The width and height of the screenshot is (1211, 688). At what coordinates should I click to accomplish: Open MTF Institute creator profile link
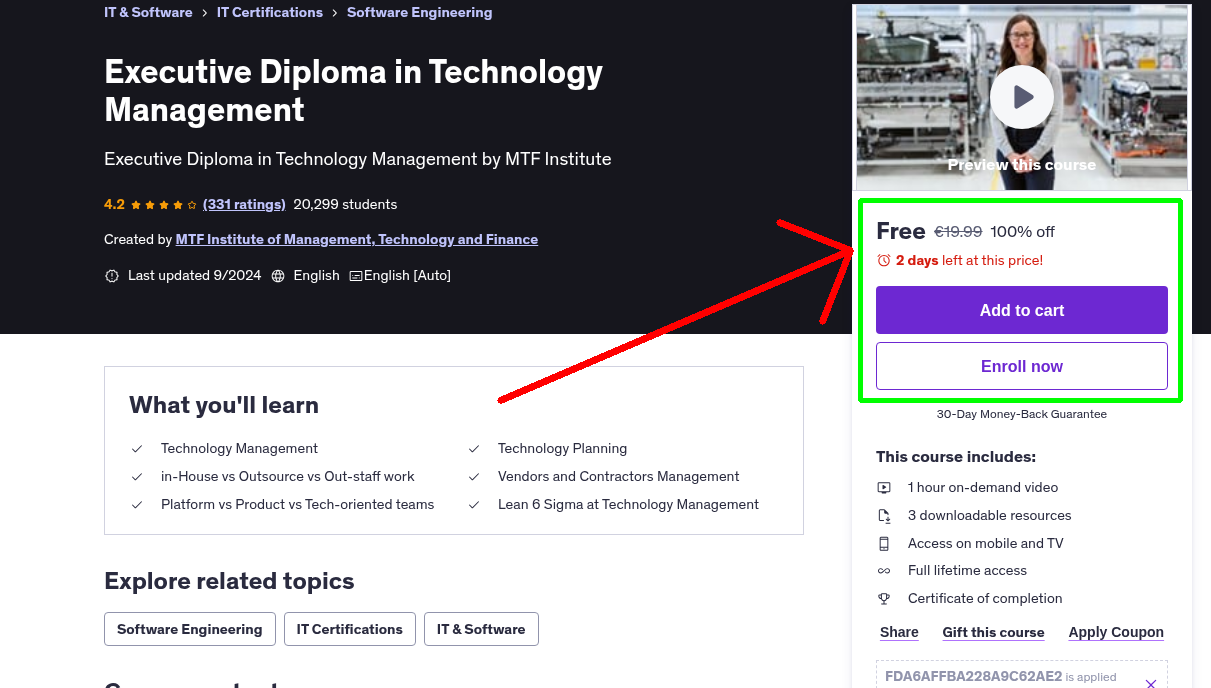[x=357, y=240]
